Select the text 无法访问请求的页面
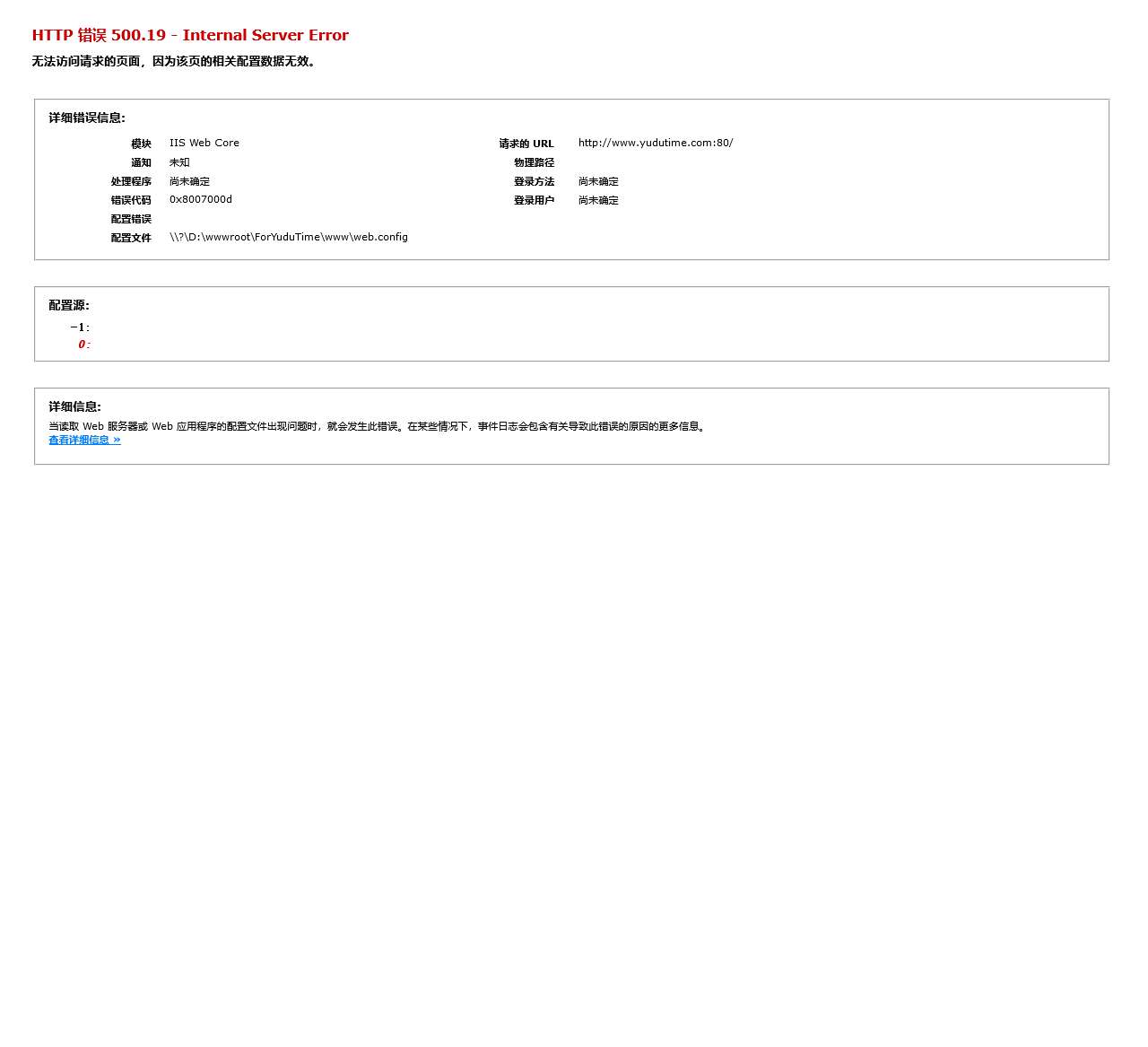The height and width of the screenshot is (1047, 1148). (86, 61)
